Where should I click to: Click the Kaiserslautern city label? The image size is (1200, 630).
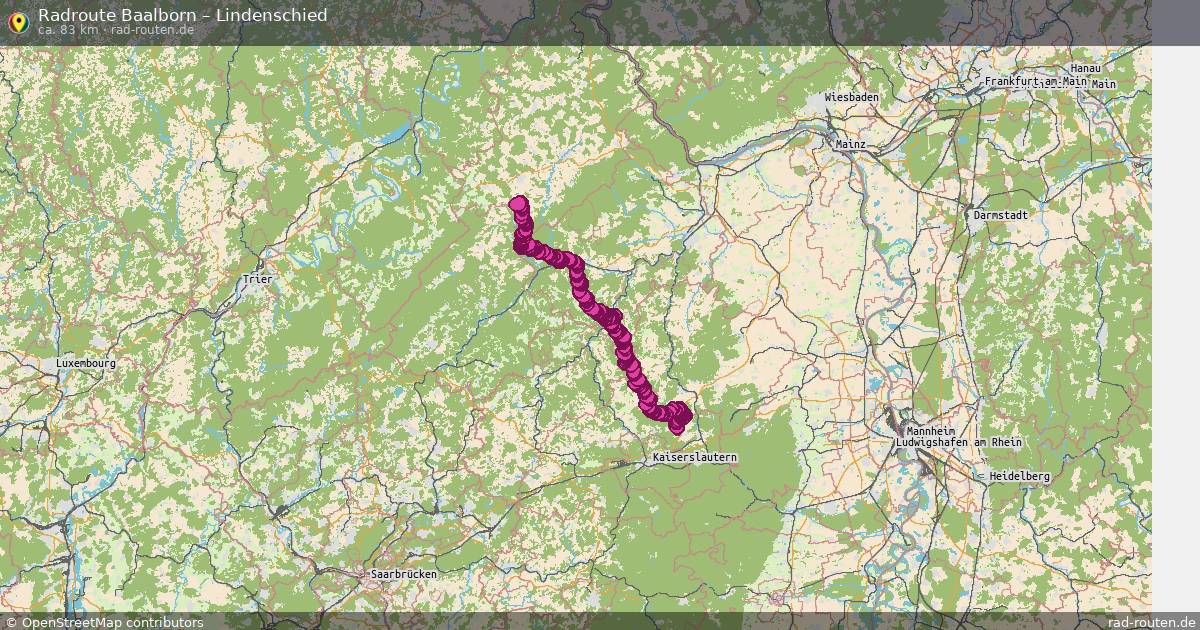694,457
